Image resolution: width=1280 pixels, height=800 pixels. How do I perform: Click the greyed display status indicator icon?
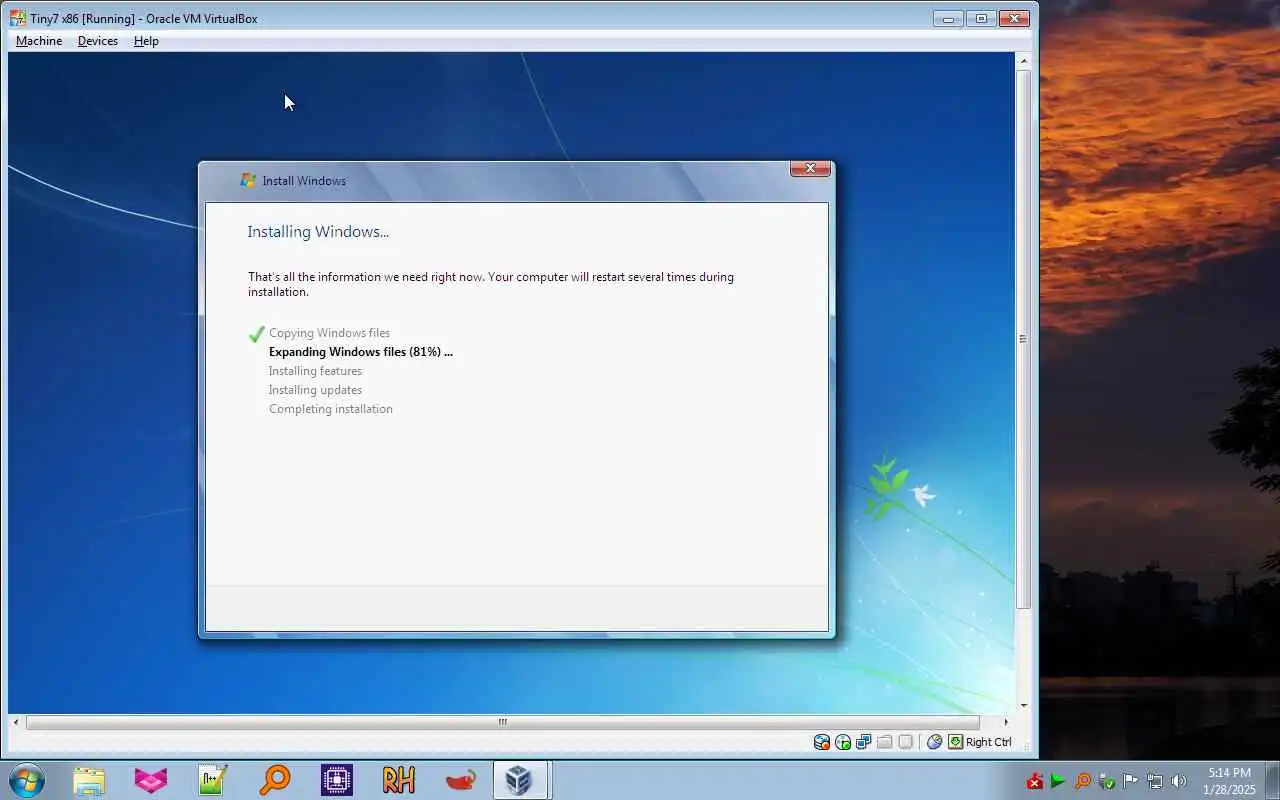(x=906, y=742)
